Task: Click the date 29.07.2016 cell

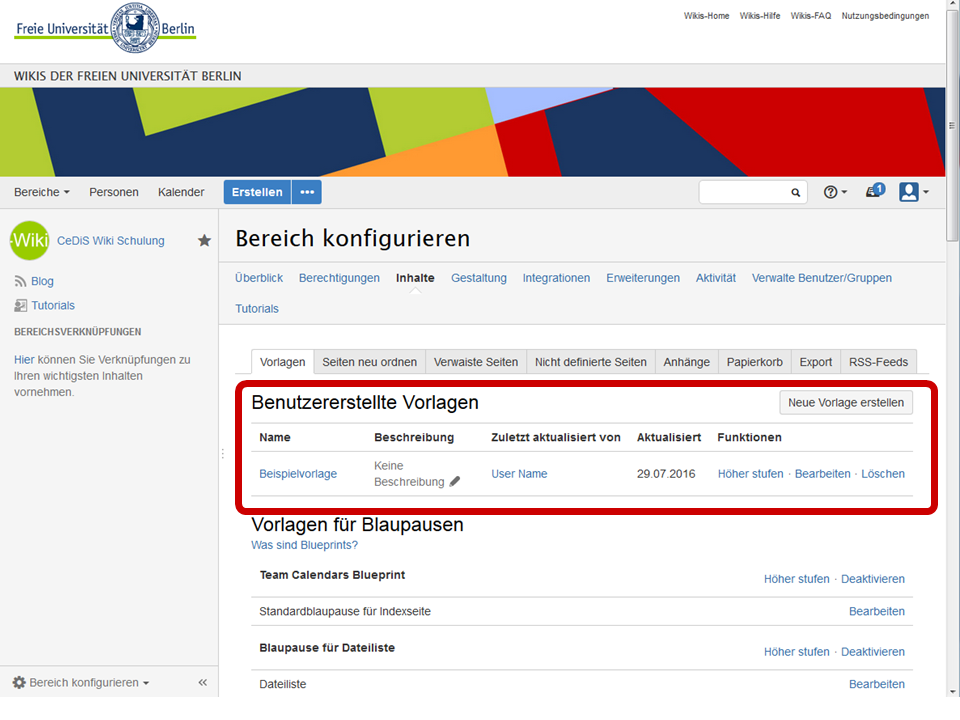Action: click(666, 474)
